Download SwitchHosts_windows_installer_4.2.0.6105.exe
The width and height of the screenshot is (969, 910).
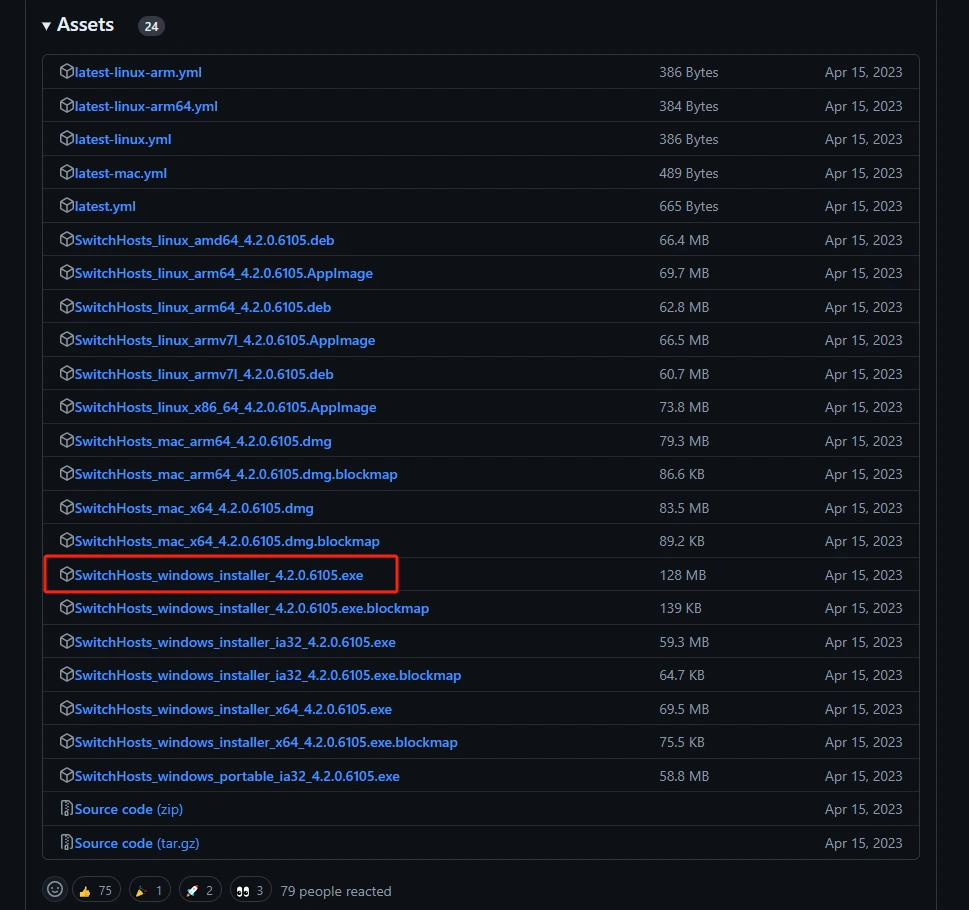[219, 575]
